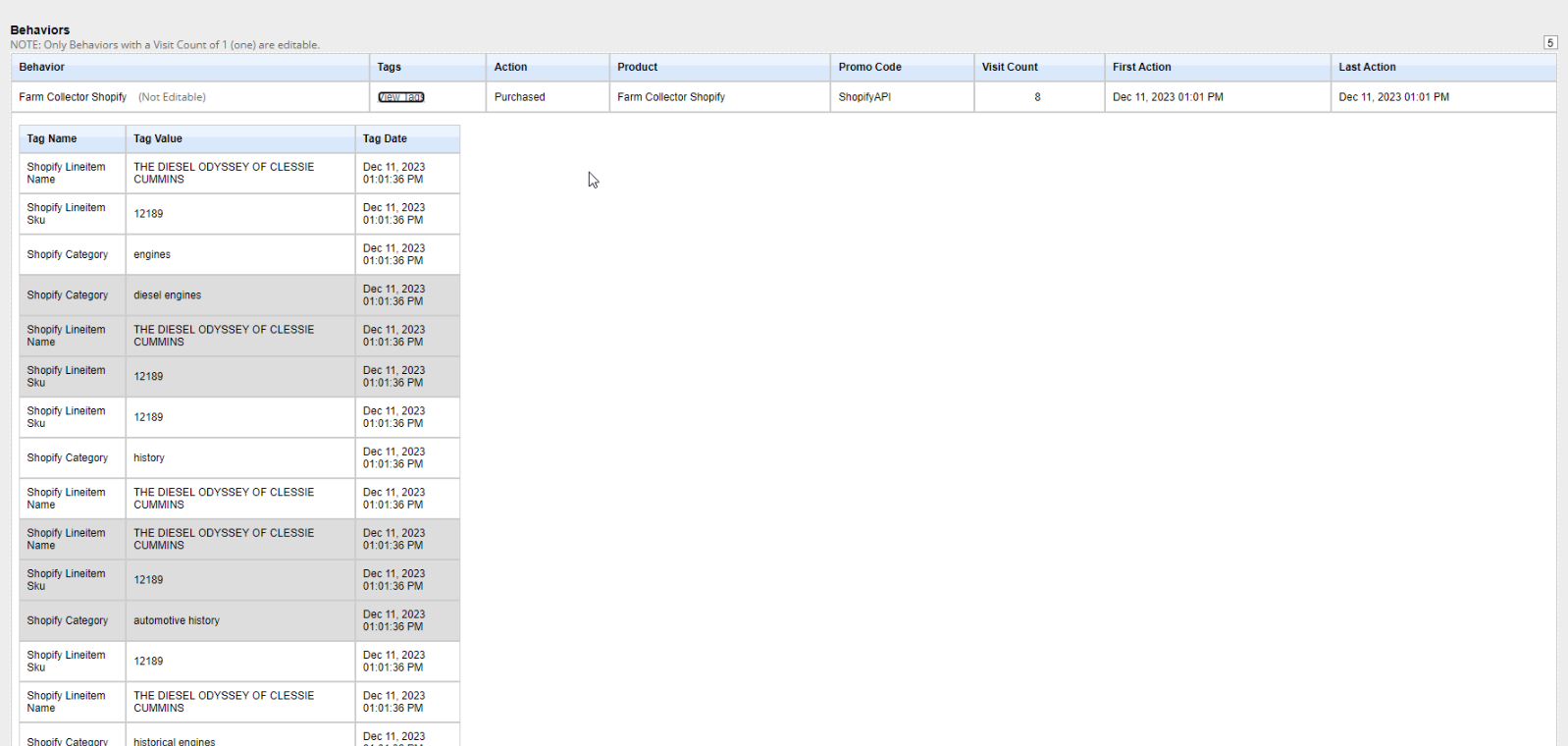Click the First Action column header

click(1141, 67)
